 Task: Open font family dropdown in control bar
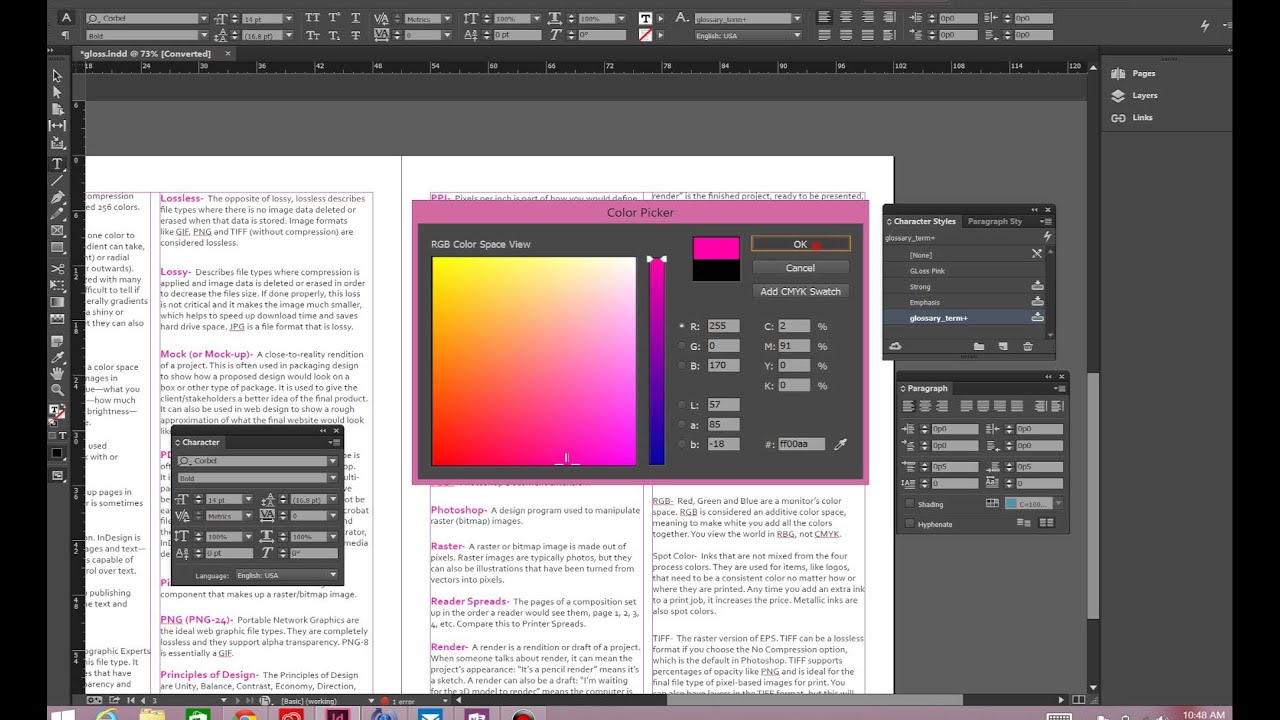point(204,18)
